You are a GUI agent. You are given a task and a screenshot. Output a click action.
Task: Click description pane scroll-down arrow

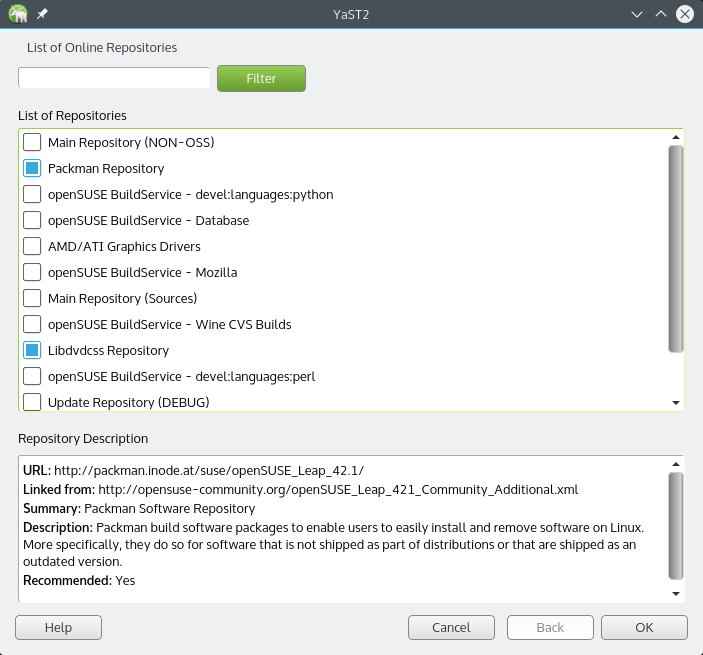(x=676, y=594)
